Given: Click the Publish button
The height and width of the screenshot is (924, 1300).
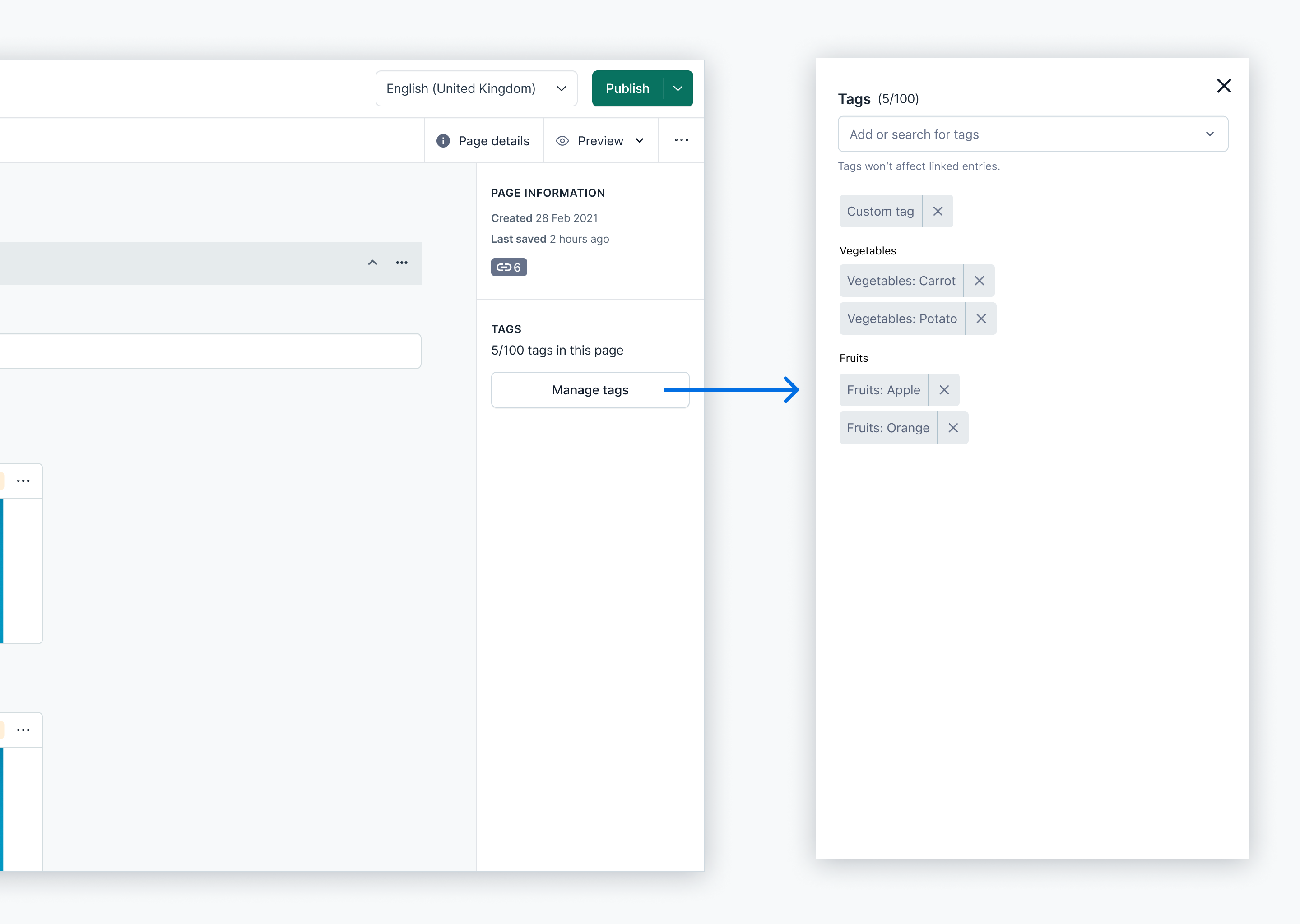Looking at the screenshot, I should pyautogui.click(x=627, y=89).
